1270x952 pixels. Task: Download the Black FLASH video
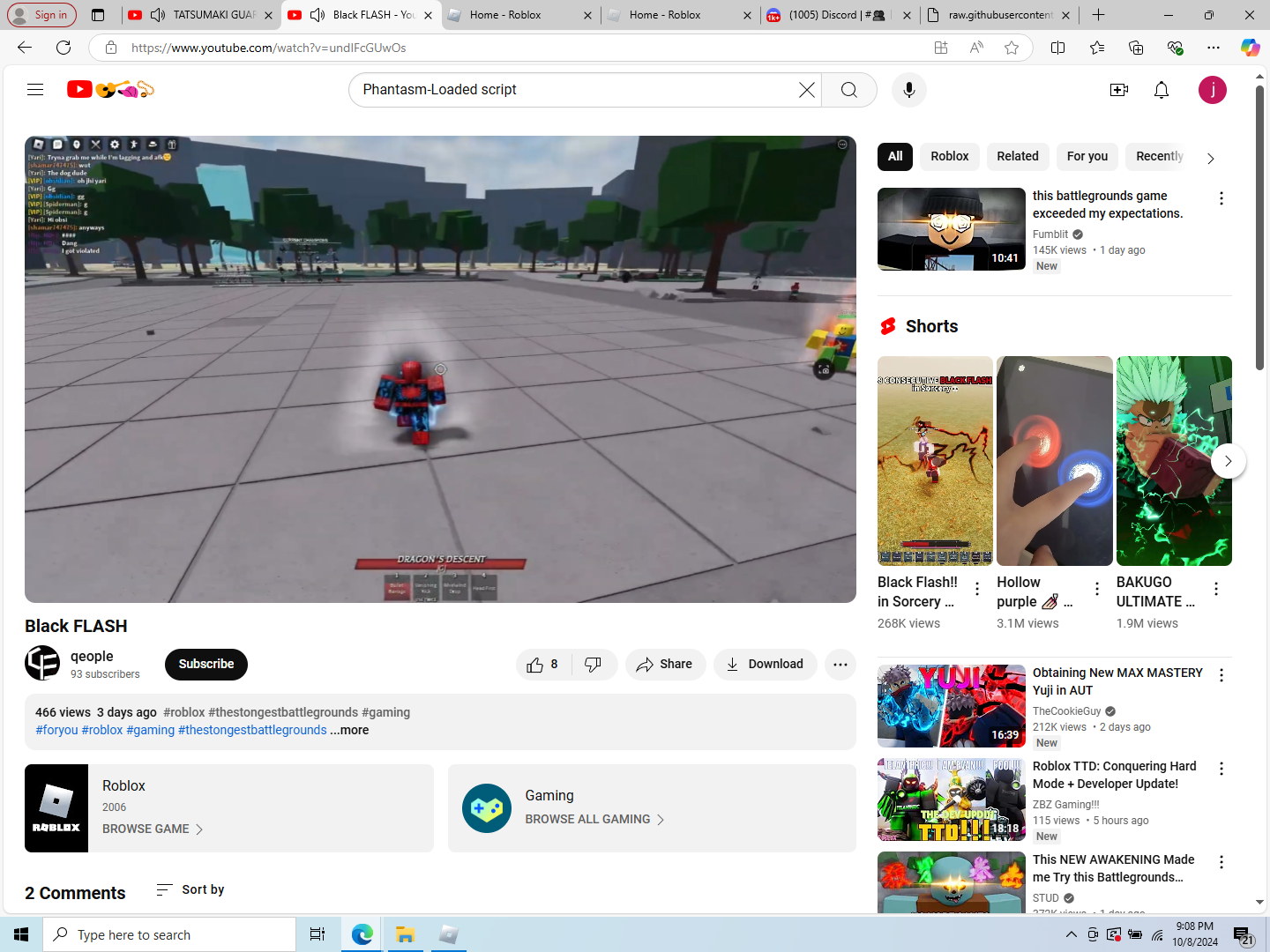(x=765, y=665)
